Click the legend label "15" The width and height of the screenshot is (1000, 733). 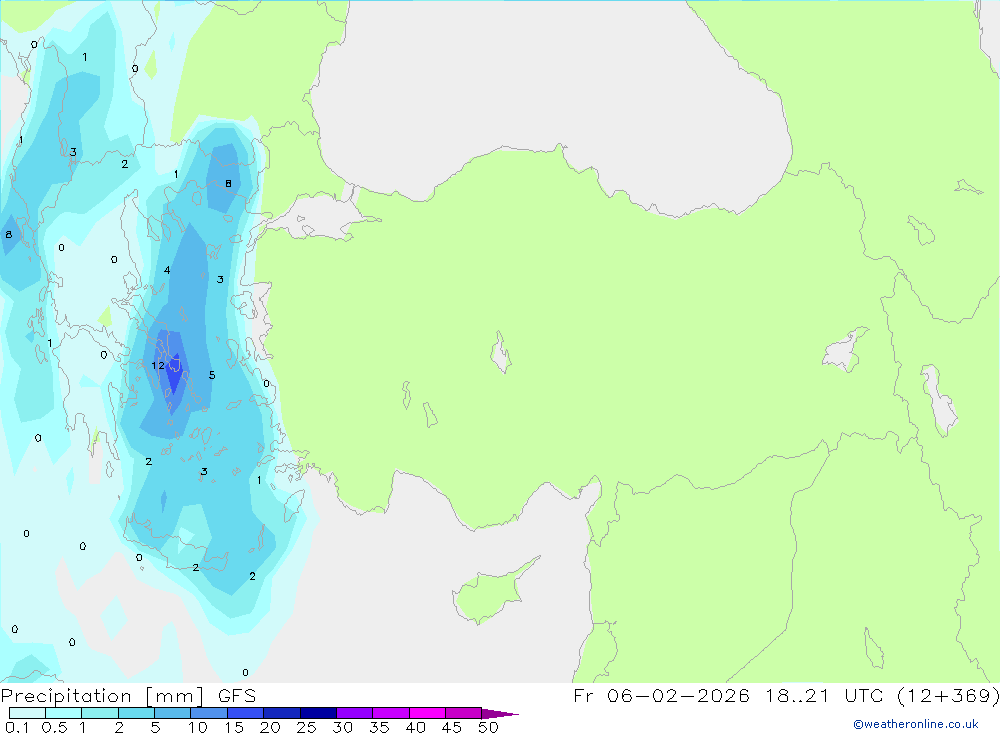pyautogui.click(x=233, y=727)
